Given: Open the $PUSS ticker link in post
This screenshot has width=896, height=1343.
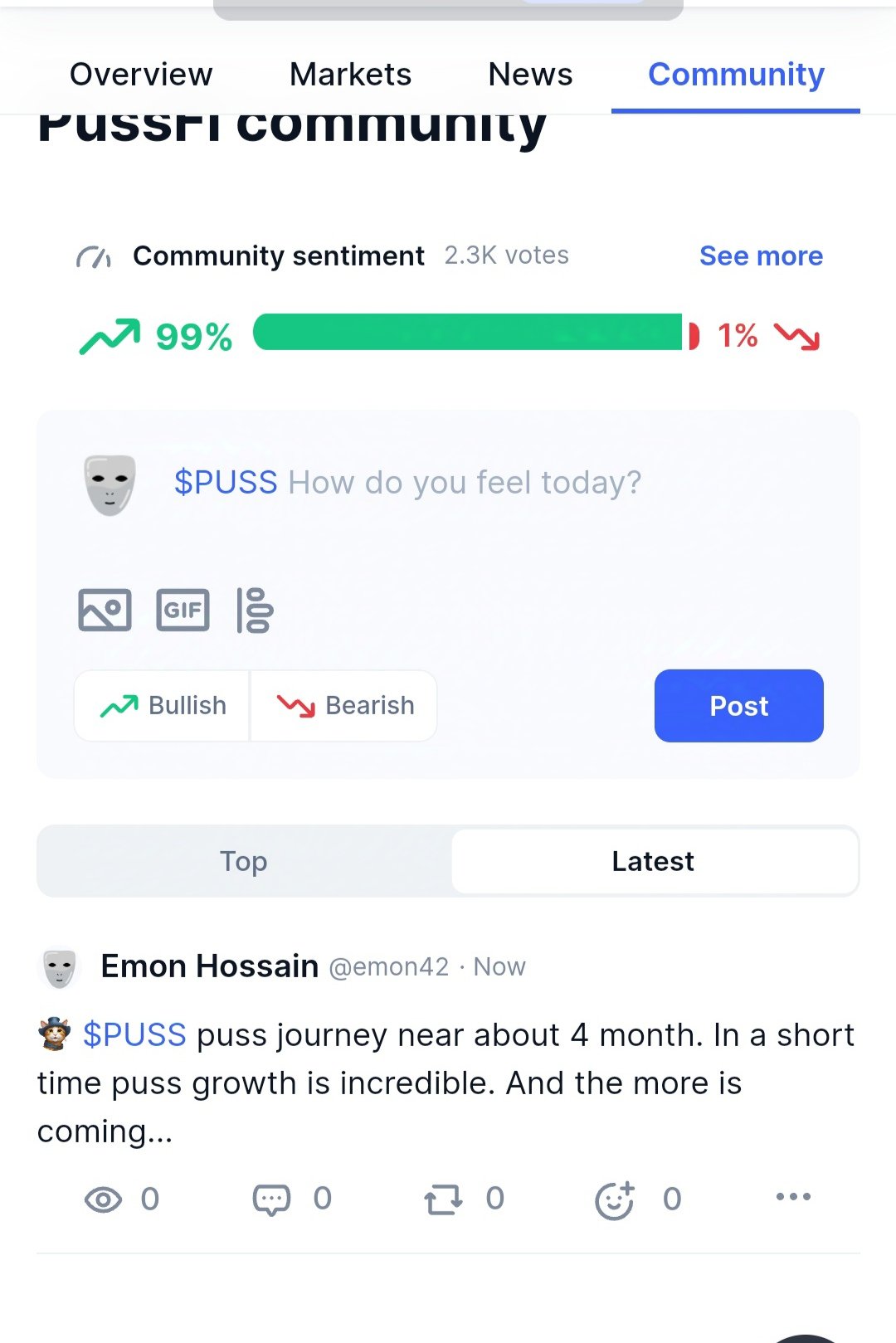Looking at the screenshot, I should [134, 1035].
